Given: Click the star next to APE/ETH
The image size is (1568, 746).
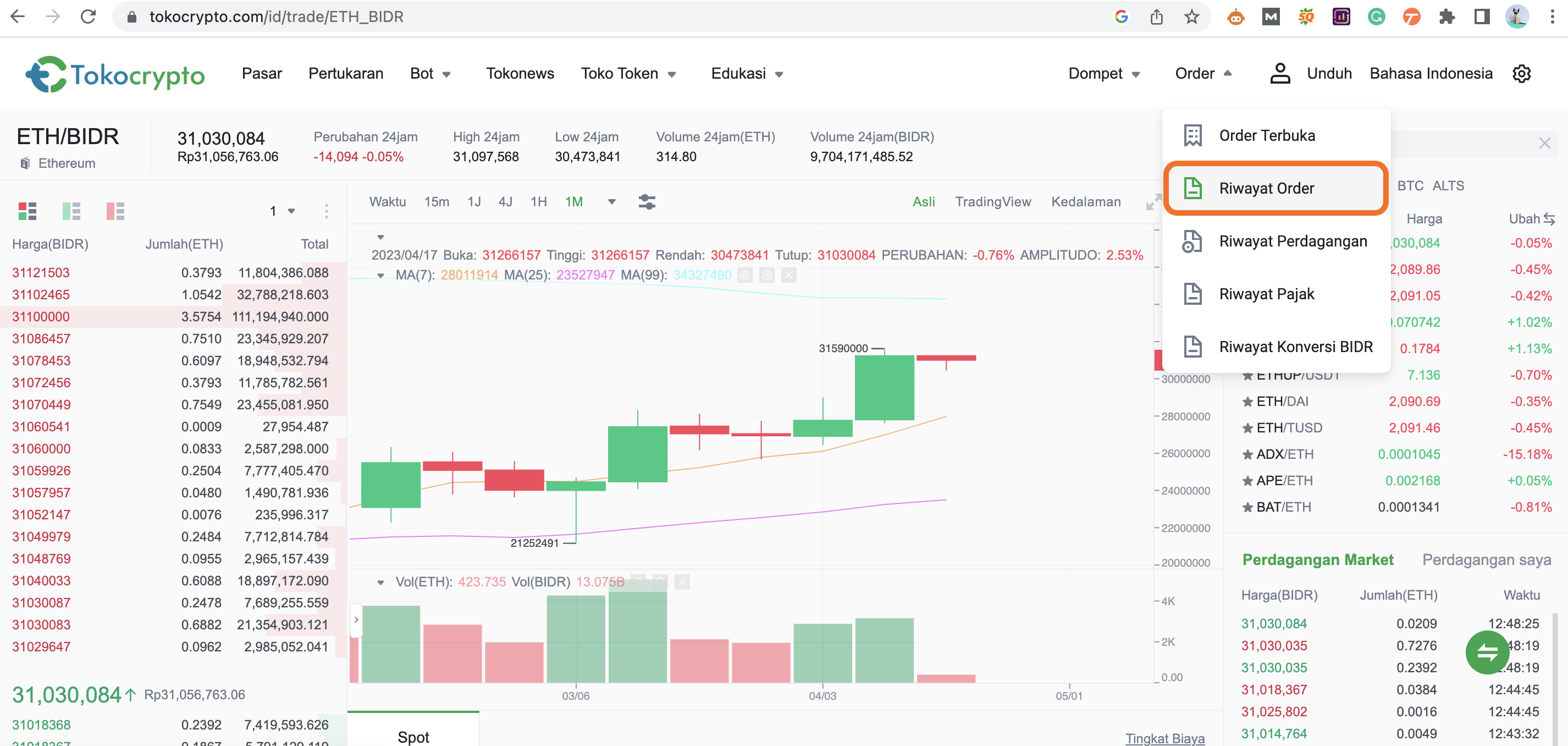Looking at the screenshot, I should click(x=1247, y=480).
